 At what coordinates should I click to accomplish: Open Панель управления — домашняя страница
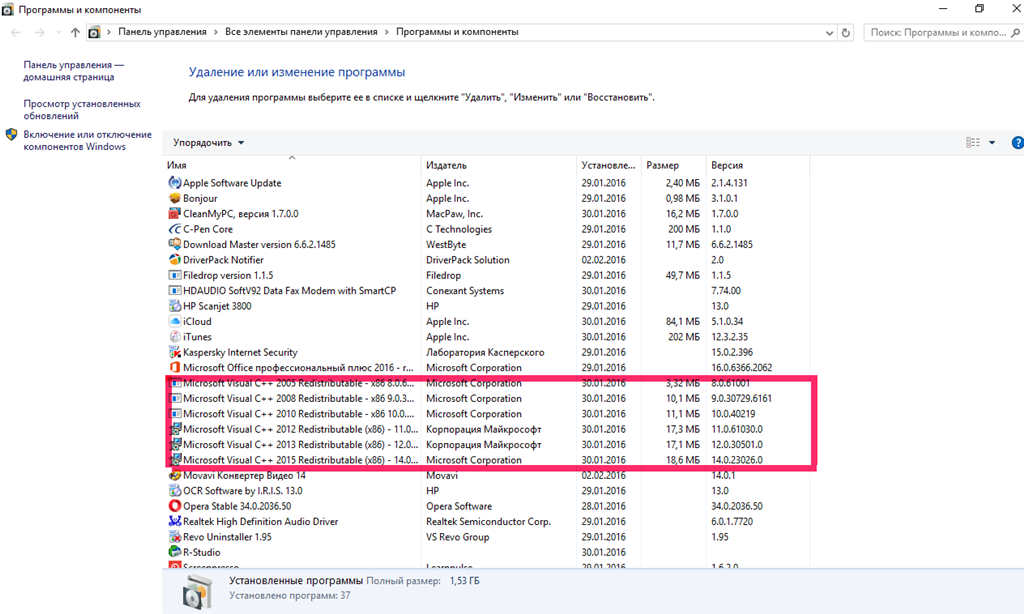tap(74, 71)
